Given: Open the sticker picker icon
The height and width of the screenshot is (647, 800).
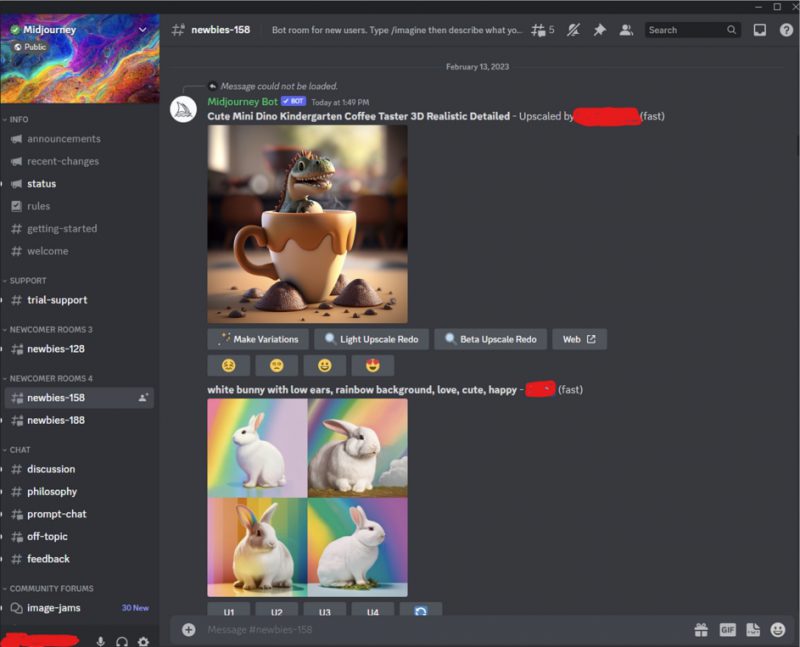Looking at the screenshot, I should [753, 630].
